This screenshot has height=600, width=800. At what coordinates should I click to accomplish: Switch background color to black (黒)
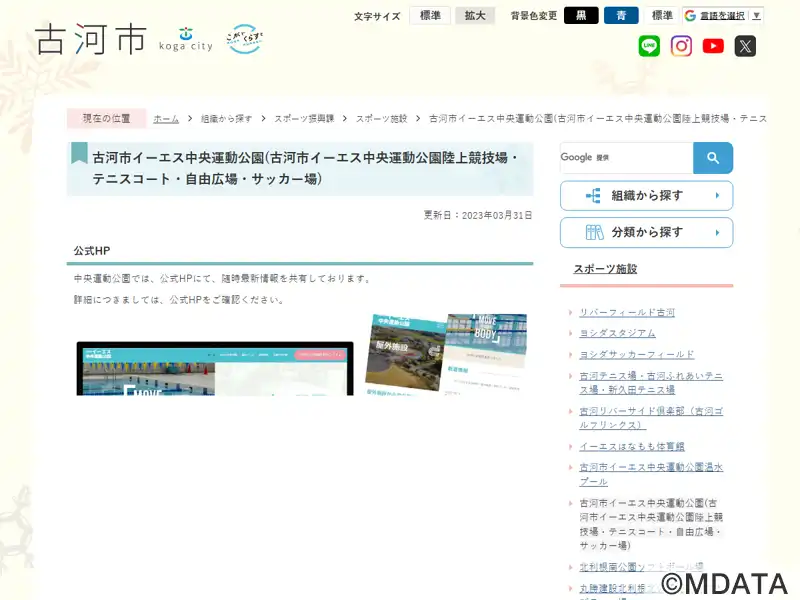(581, 16)
